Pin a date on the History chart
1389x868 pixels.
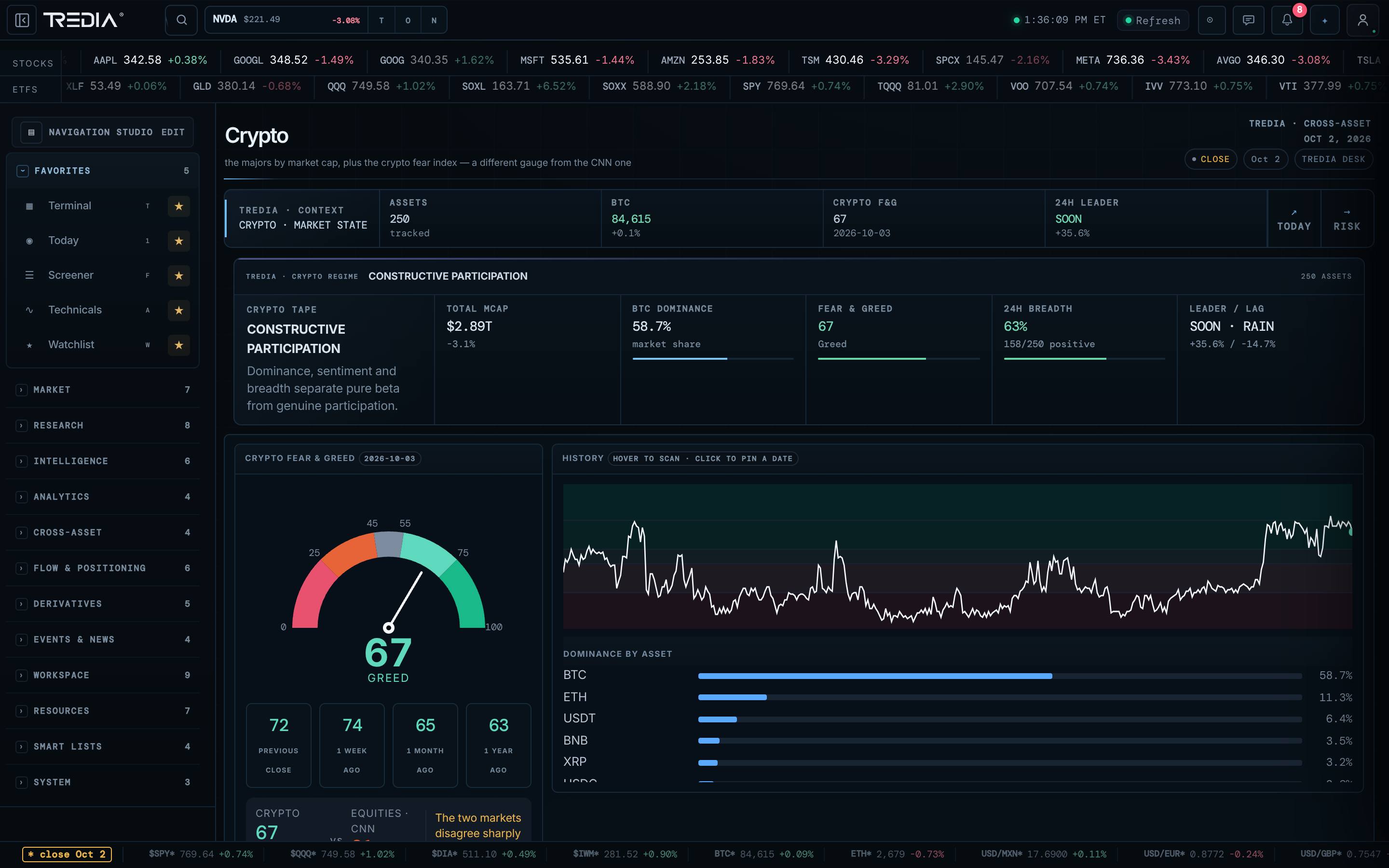[957, 556]
